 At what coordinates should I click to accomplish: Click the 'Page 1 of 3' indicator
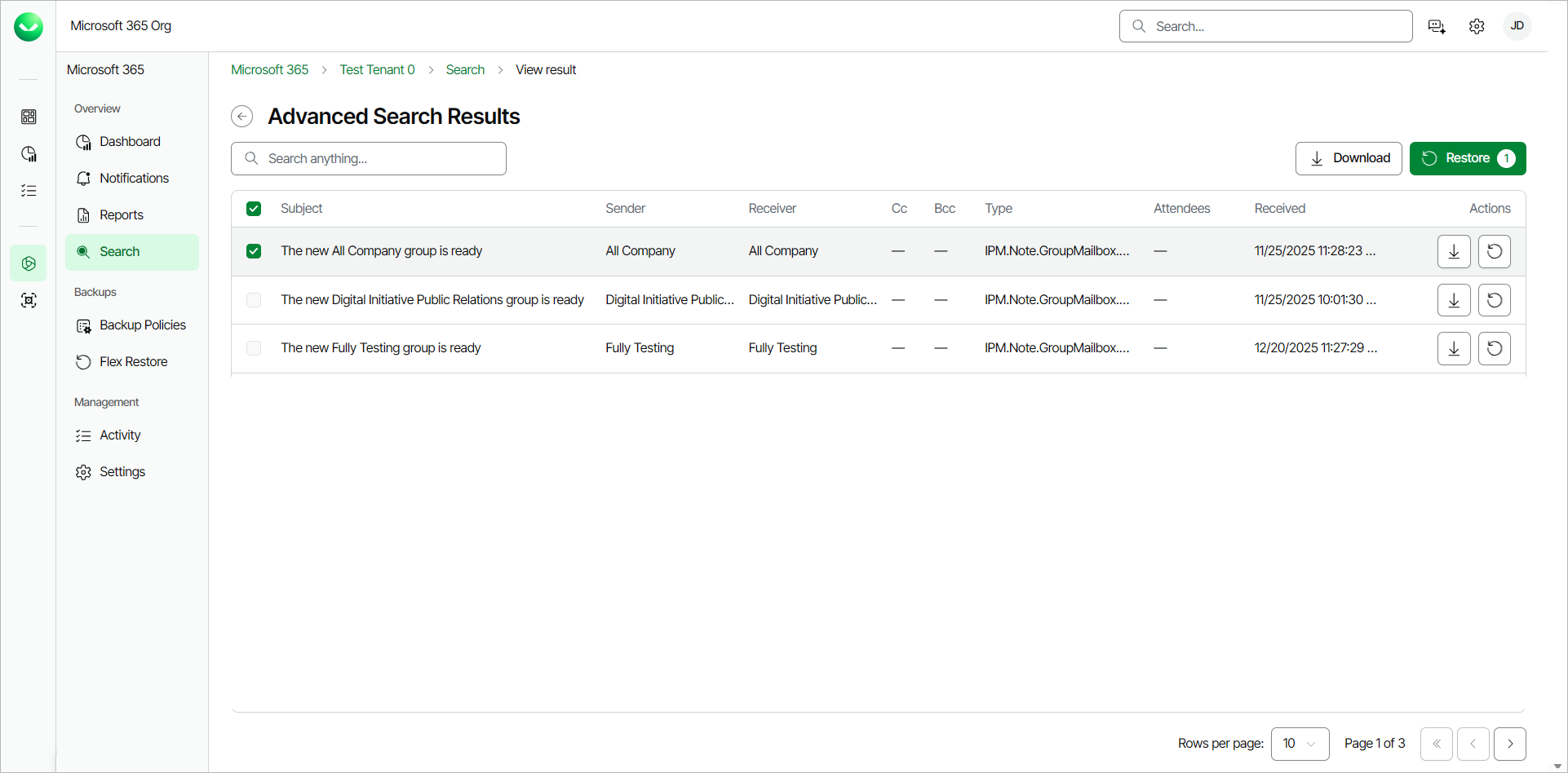pos(1375,744)
